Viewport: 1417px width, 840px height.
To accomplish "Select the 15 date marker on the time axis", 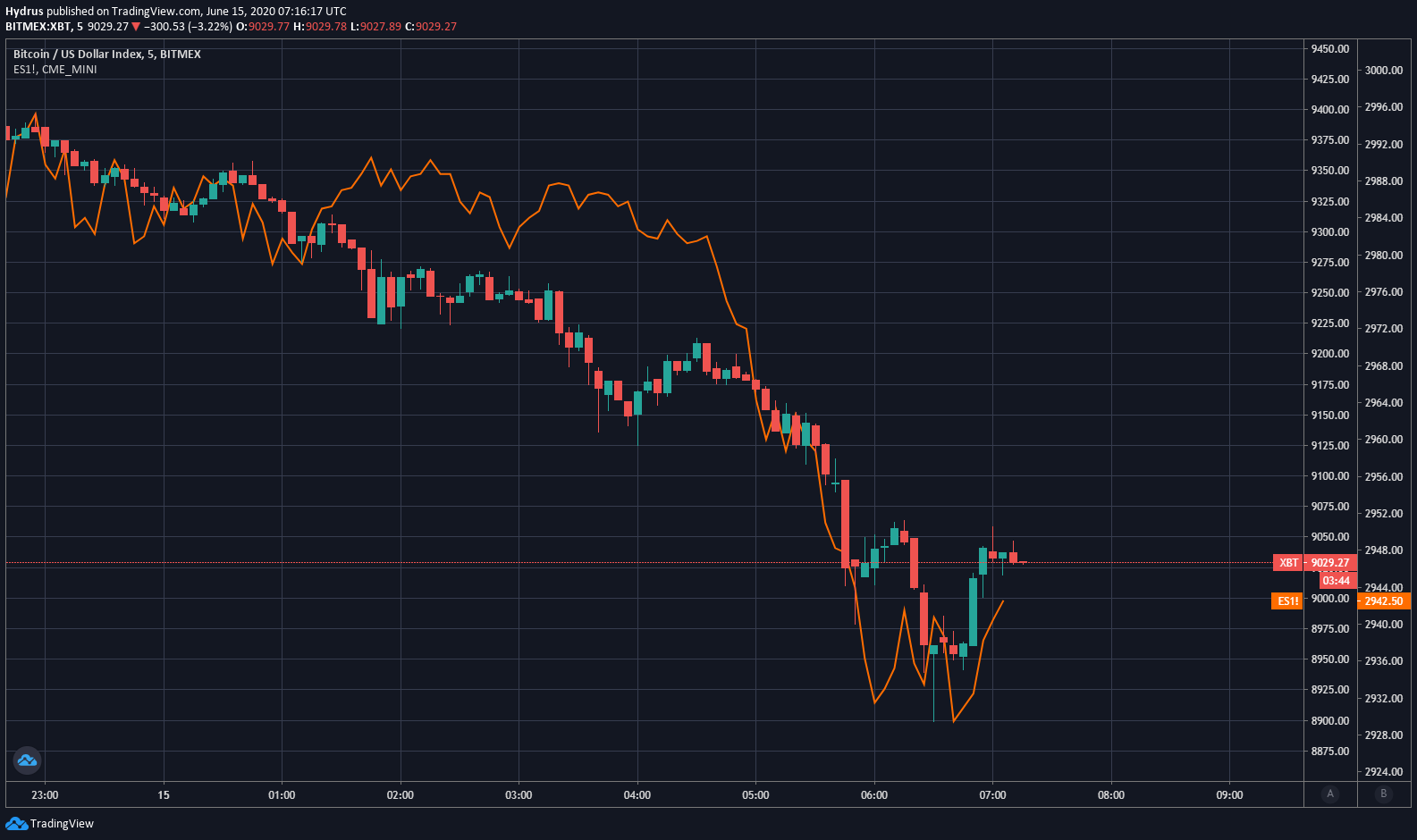I will [x=164, y=795].
